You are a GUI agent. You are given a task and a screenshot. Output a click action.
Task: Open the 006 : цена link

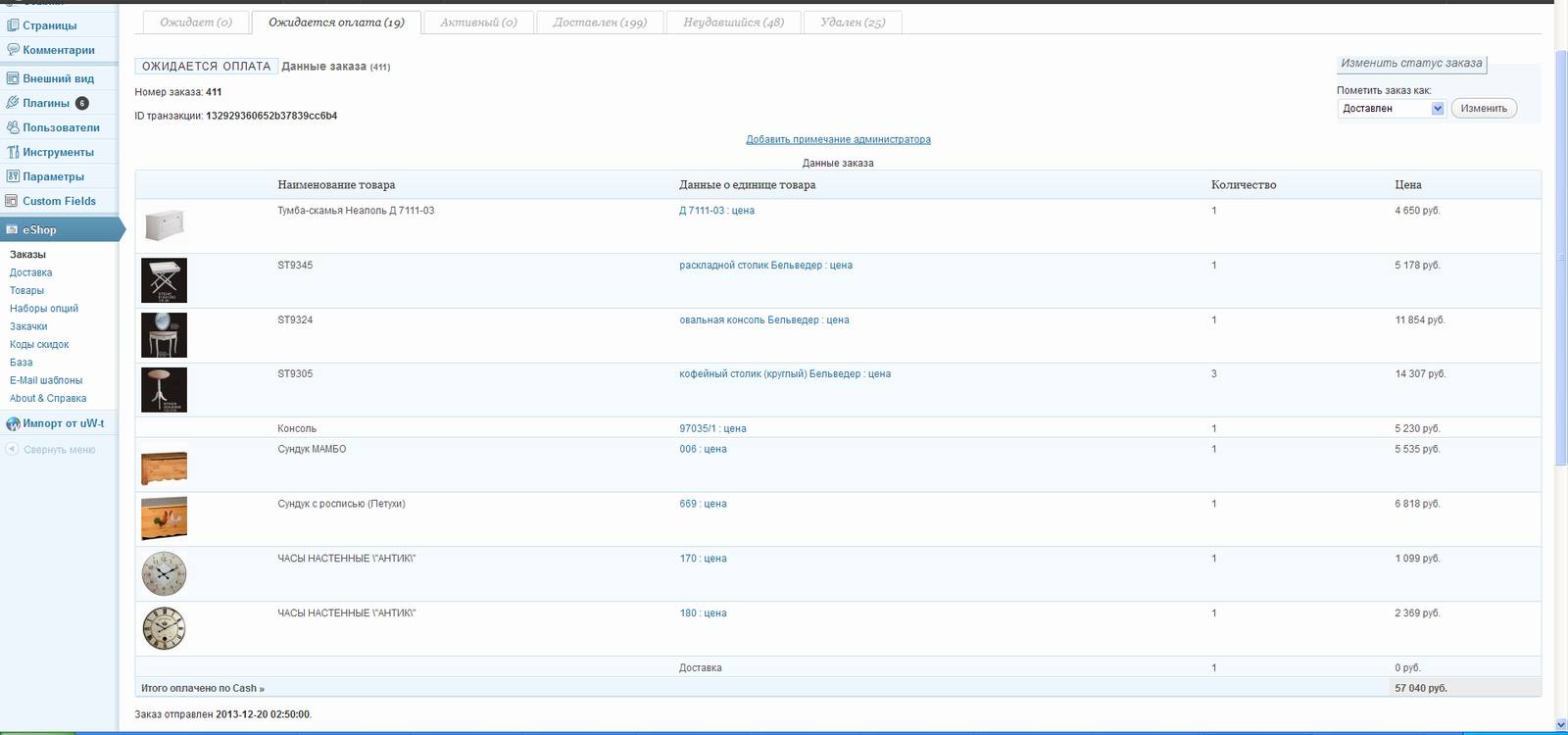pos(703,450)
